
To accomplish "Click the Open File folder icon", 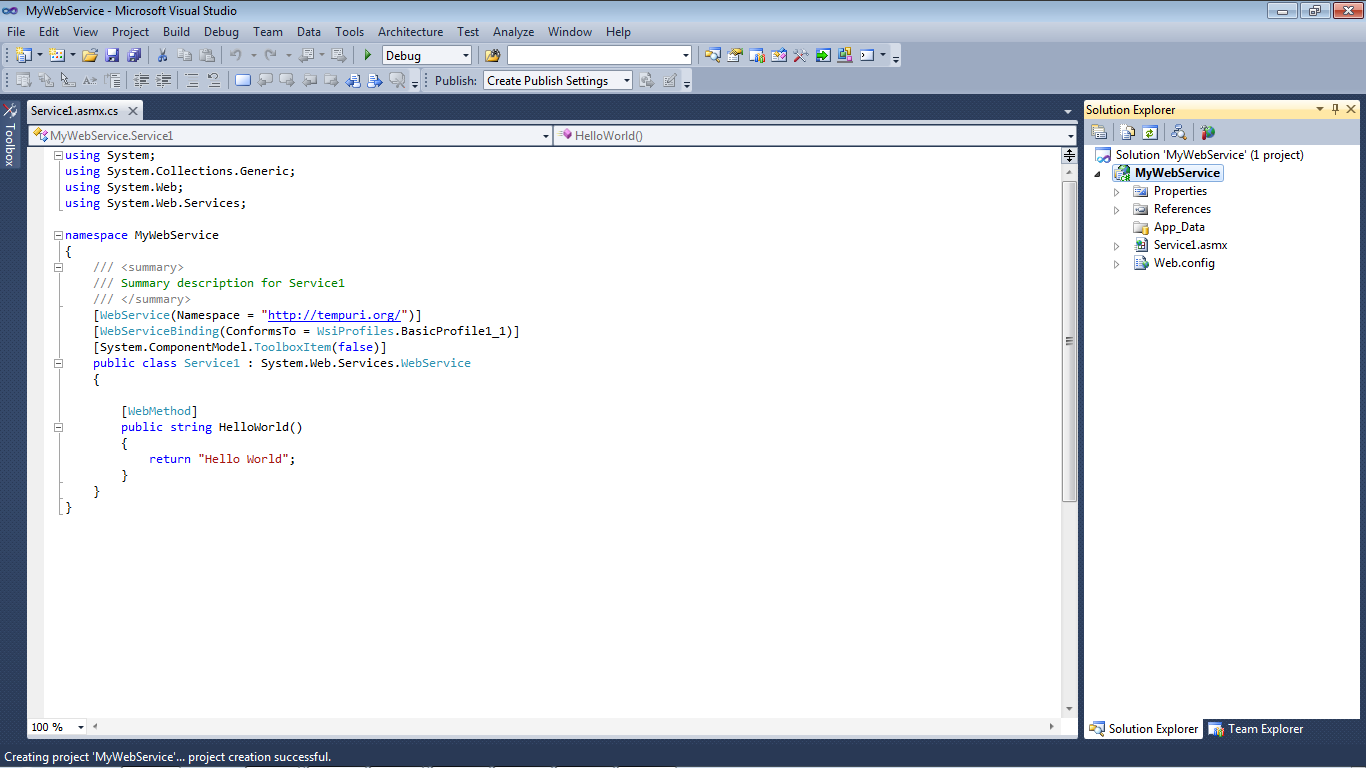I will pyautogui.click(x=90, y=55).
